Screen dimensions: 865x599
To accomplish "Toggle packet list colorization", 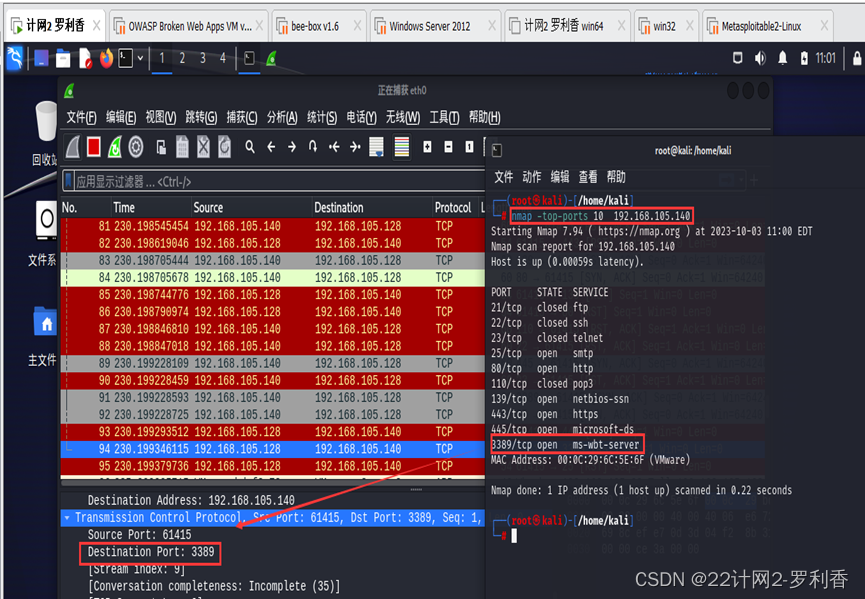I will click(x=402, y=148).
